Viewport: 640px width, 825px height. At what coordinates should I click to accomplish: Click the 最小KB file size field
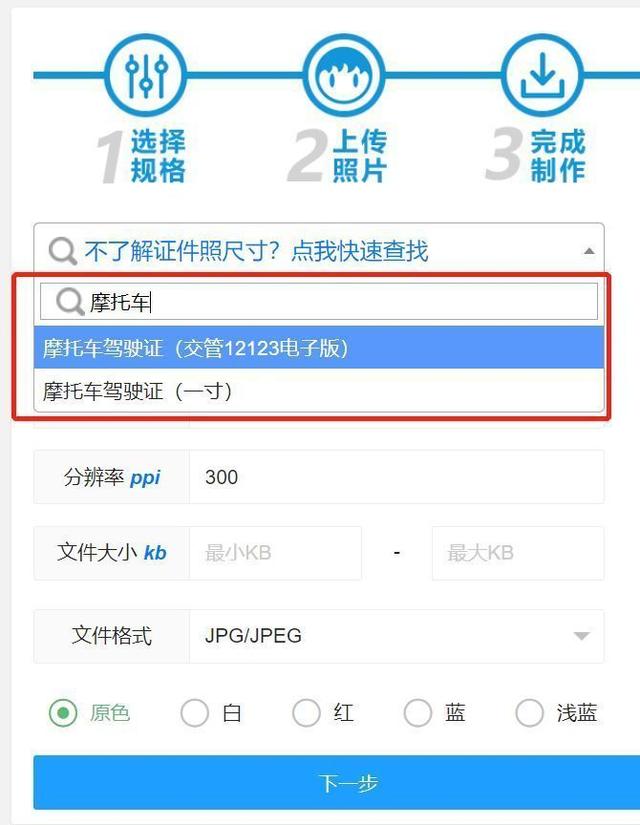tap(275, 553)
